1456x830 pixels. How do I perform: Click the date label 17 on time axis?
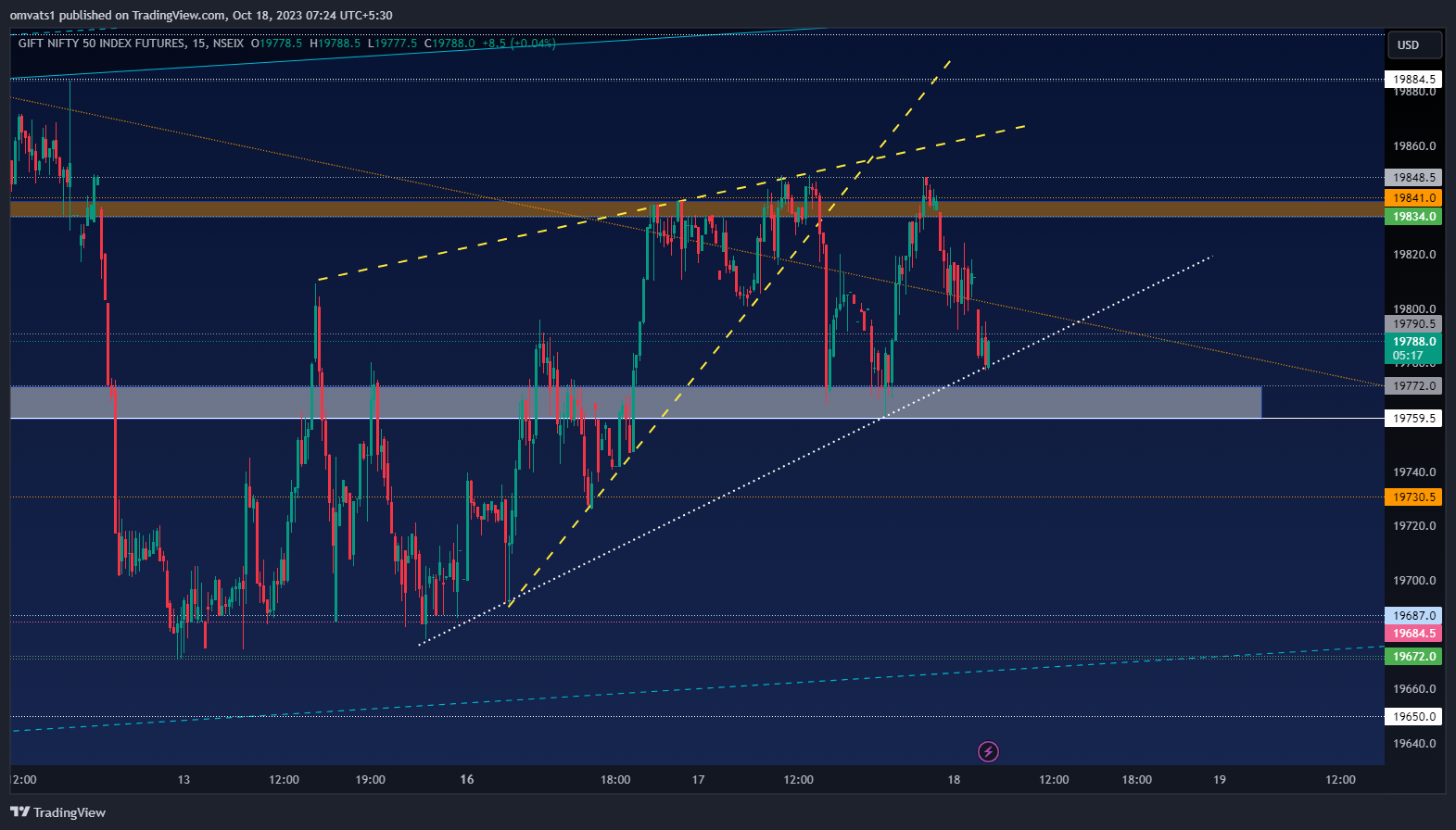698,780
